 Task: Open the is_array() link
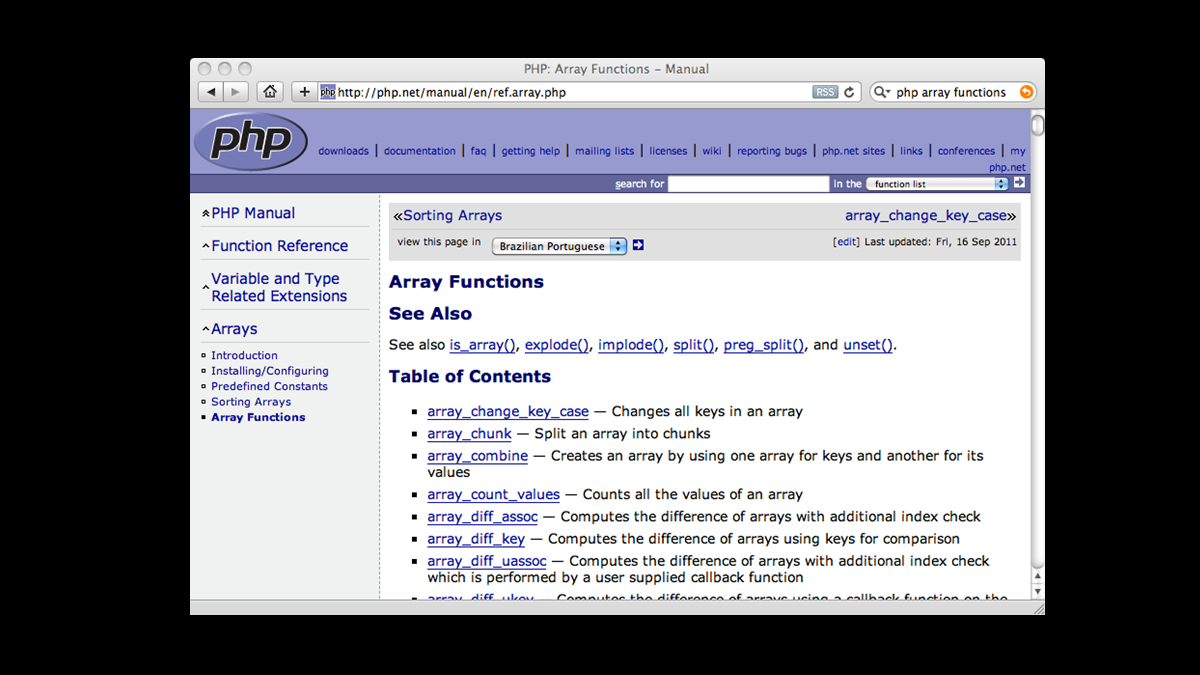pos(483,345)
